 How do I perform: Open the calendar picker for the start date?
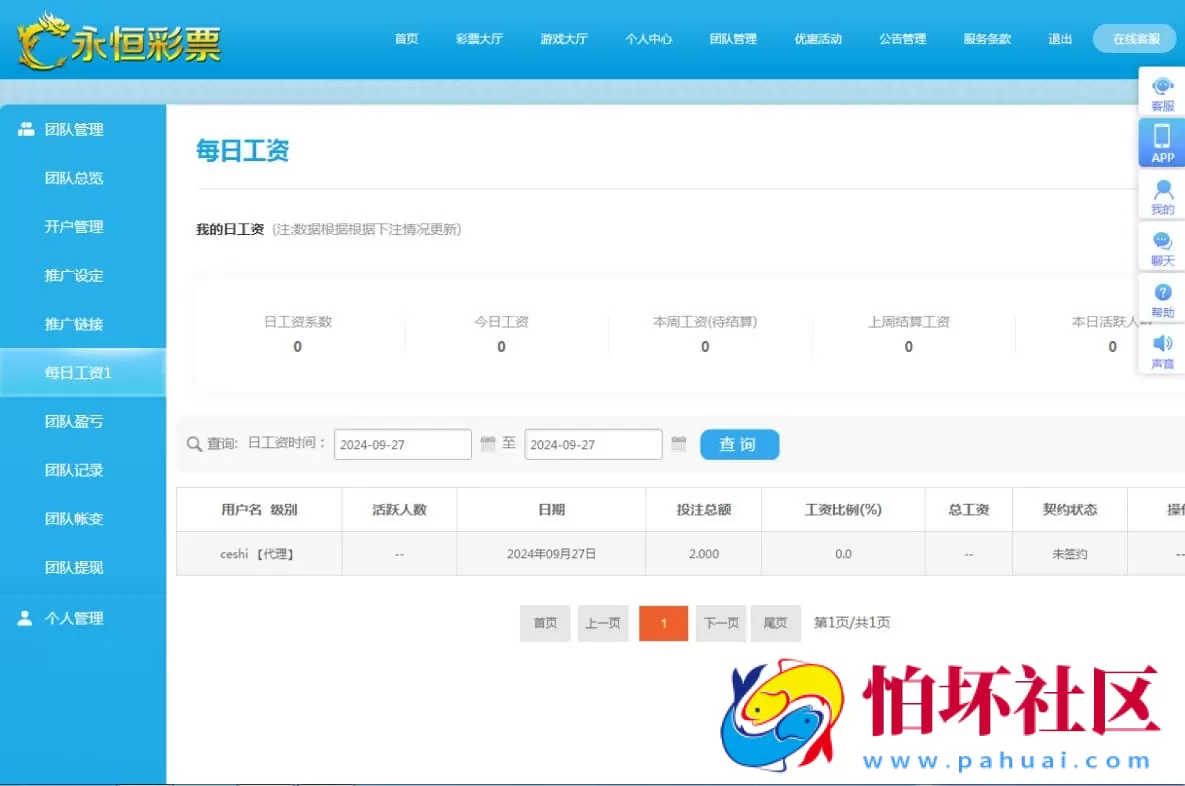point(487,443)
